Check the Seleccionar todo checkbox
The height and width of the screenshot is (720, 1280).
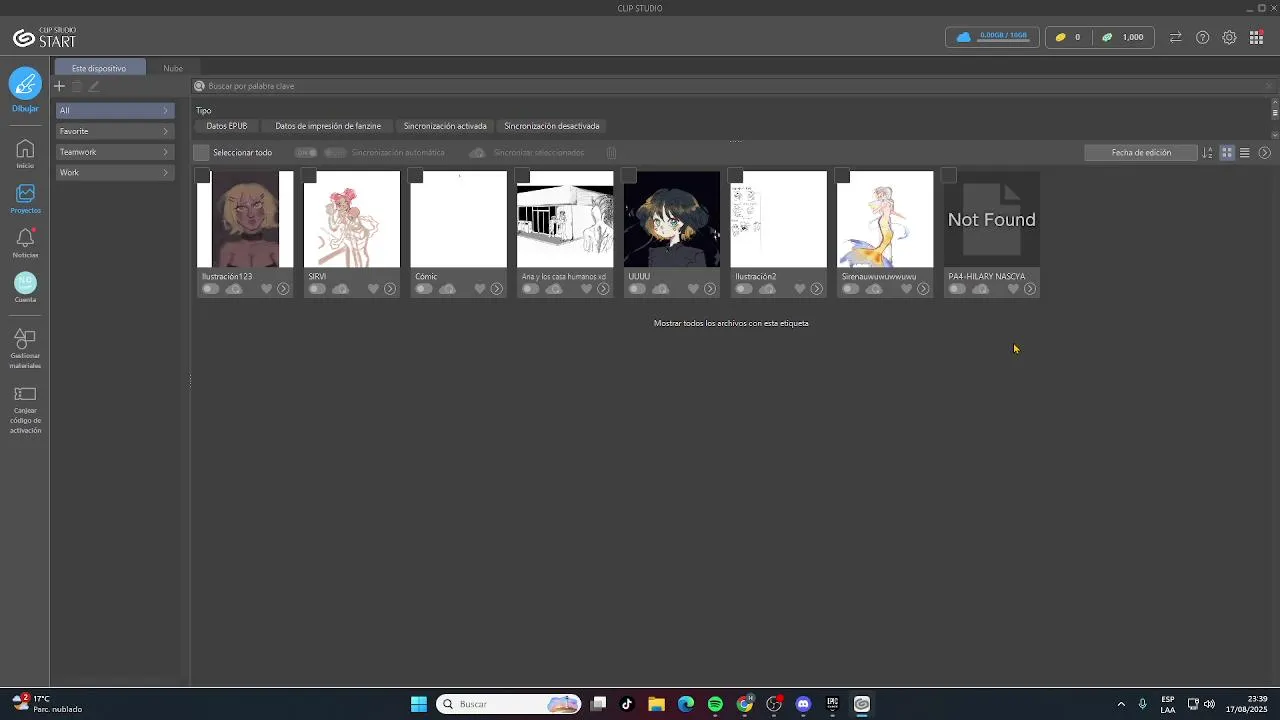point(202,153)
